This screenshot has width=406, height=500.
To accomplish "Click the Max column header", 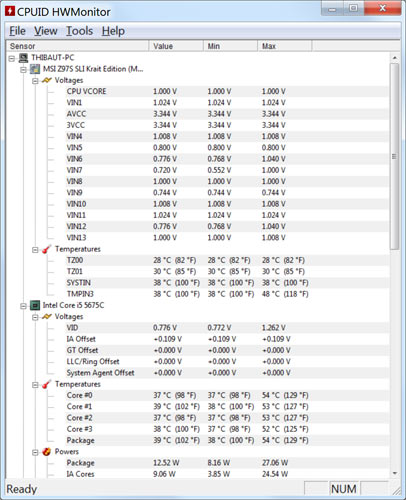I will point(285,46).
